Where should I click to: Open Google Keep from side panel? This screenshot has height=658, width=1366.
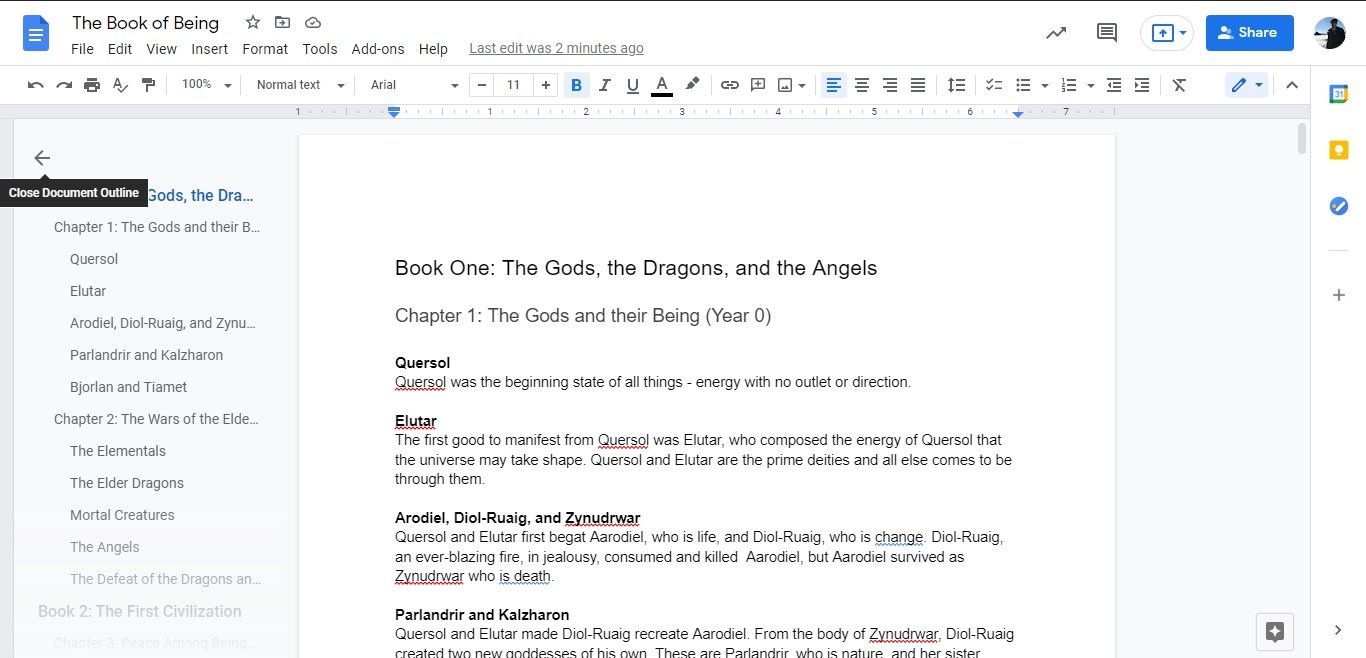(1338, 149)
